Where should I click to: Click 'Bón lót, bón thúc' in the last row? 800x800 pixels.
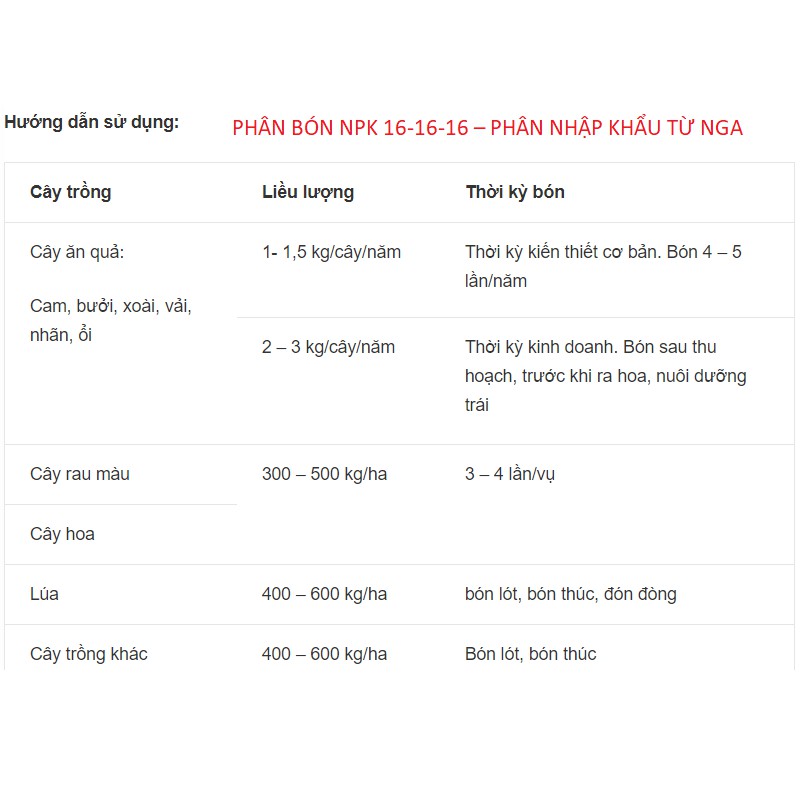point(530,654)
